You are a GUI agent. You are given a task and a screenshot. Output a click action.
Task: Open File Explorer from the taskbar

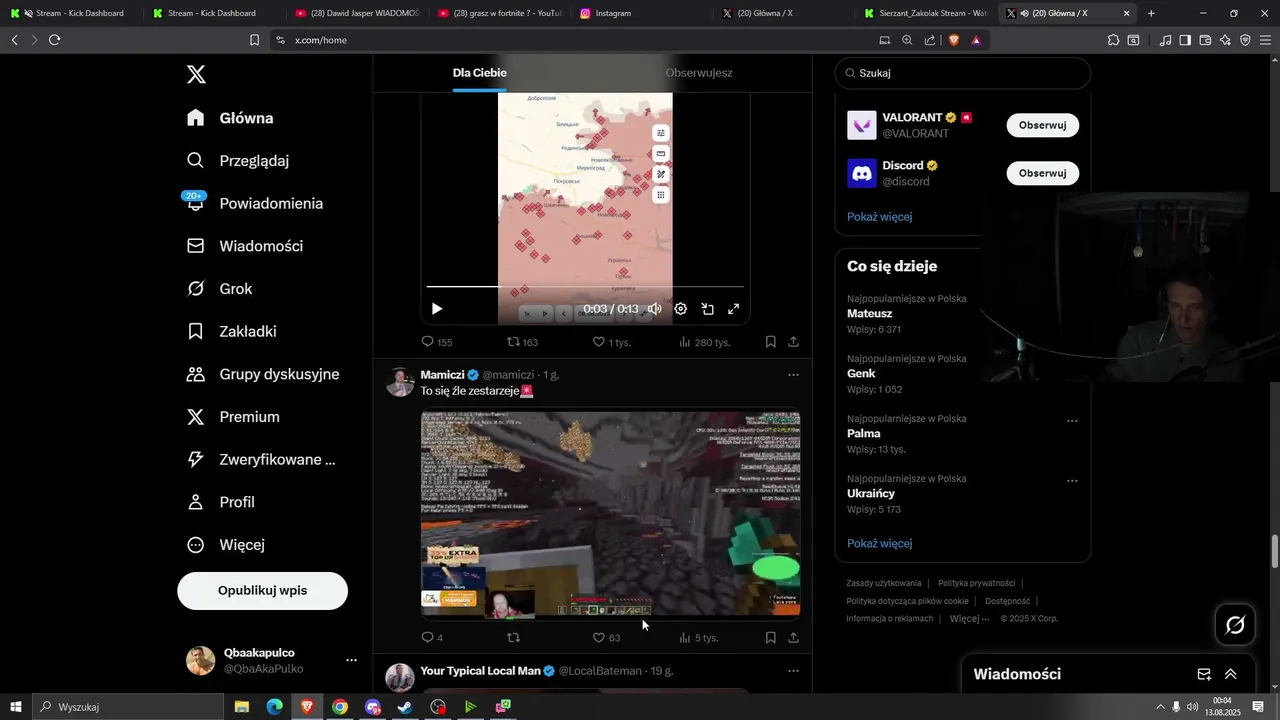click(242, 707)
